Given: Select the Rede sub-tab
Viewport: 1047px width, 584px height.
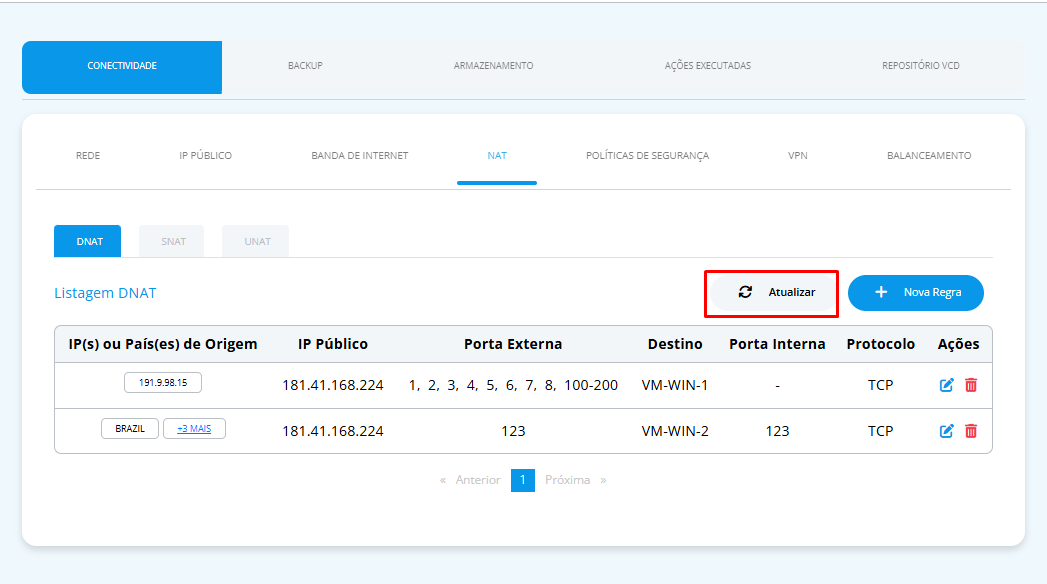Looking at the screenshot, I should [x=88, y=156].
